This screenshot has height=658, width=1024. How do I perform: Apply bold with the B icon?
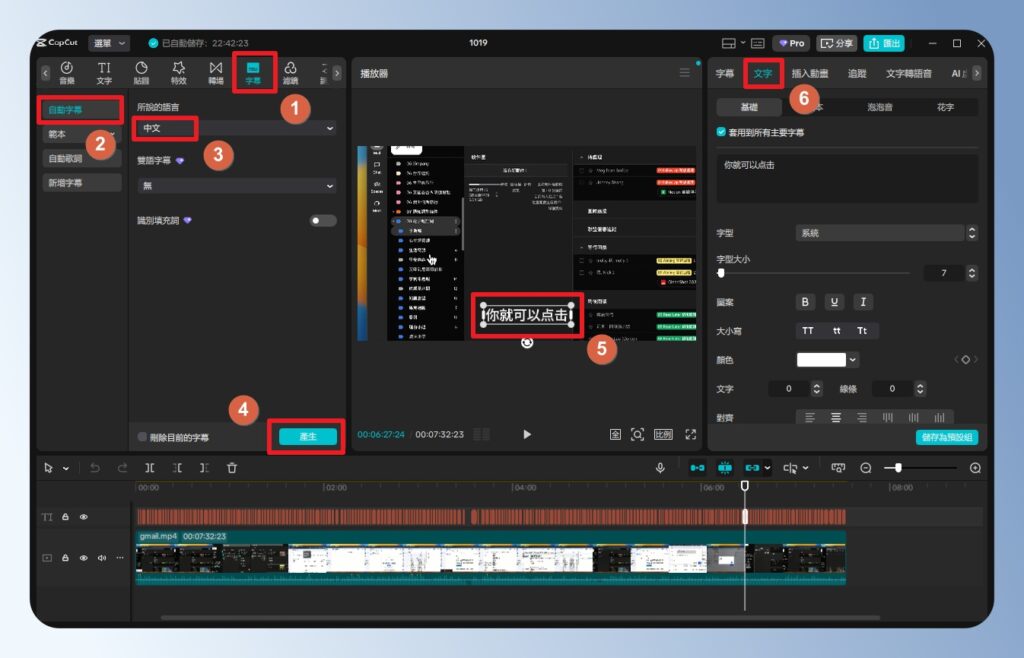point(806,302)
